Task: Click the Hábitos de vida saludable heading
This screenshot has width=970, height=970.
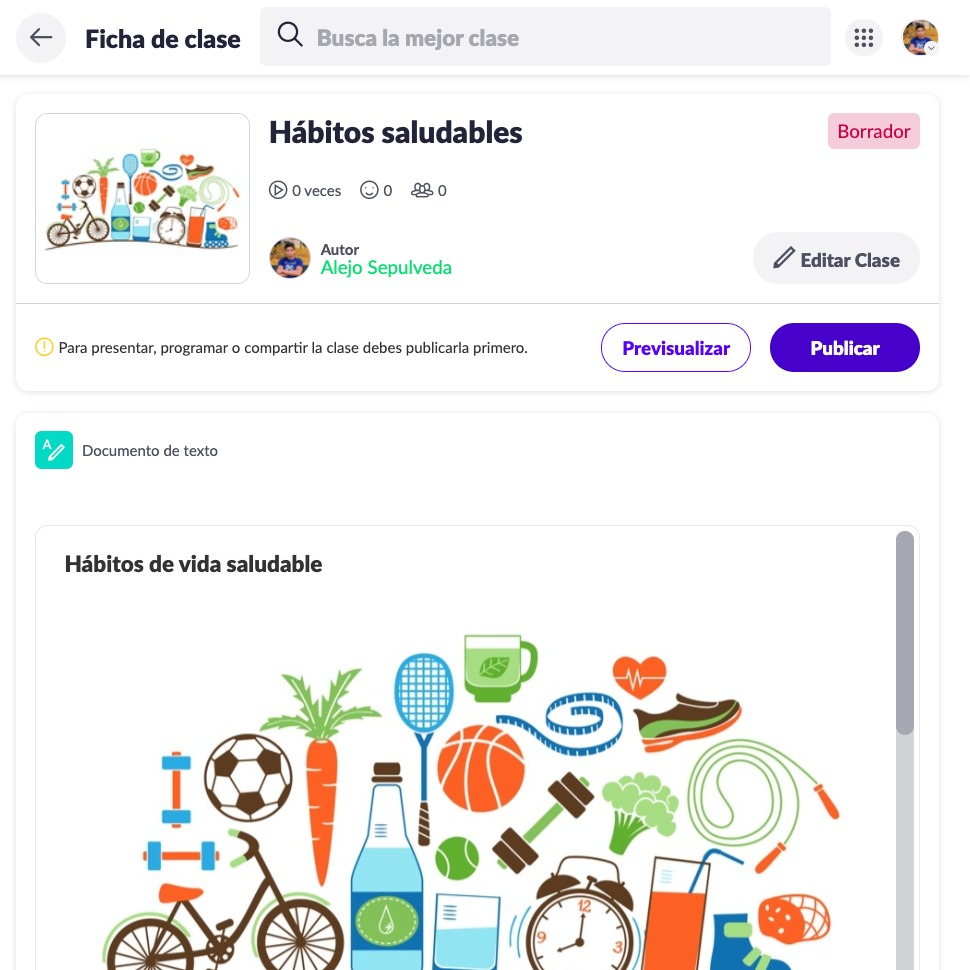Action: pyautogui.click(x=194, y=564)
